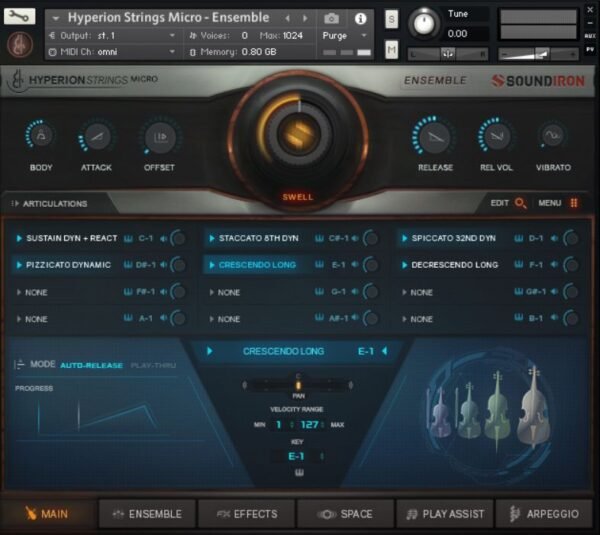Screen dimensions: 600x535
Task: Click the BODY knob
Action: (x=41, y=136)
